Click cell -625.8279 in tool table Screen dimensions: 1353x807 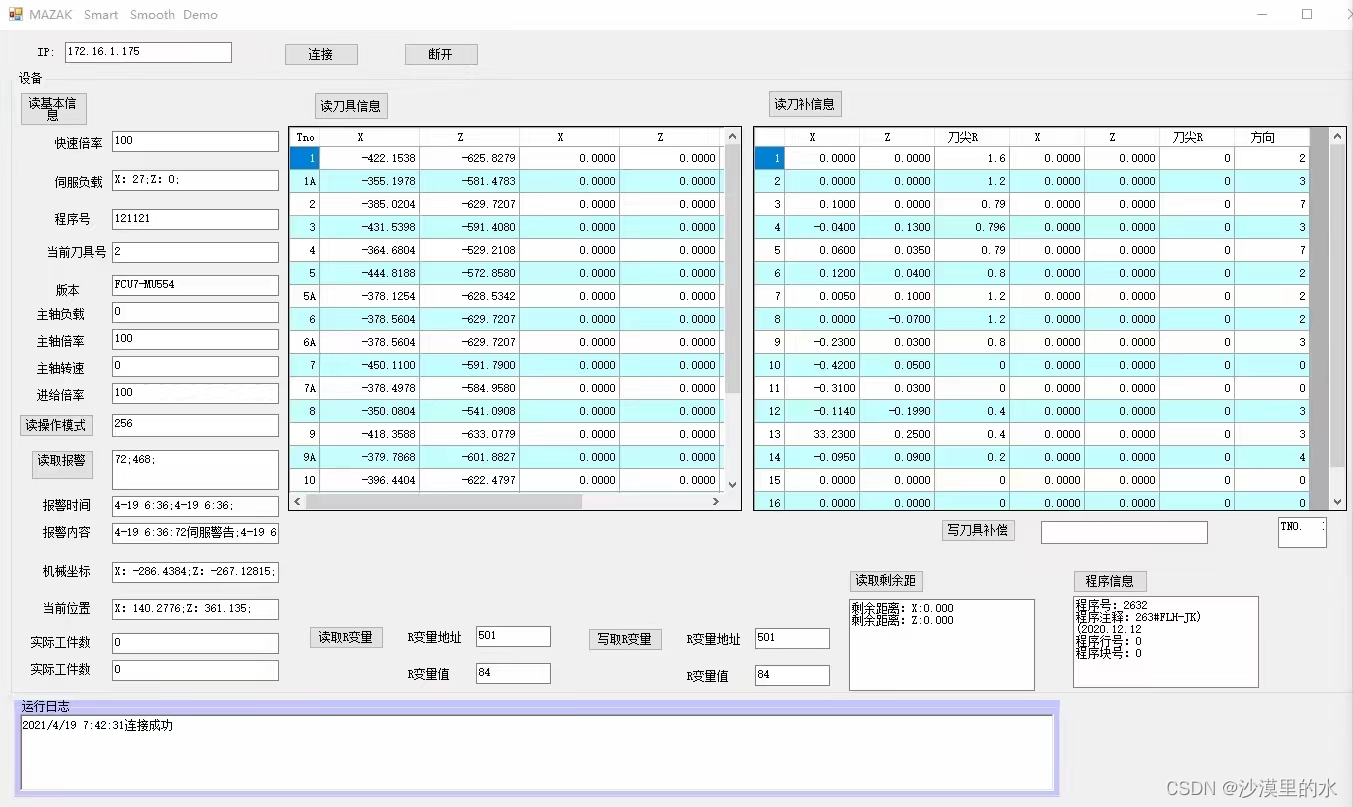click(470, 158)
